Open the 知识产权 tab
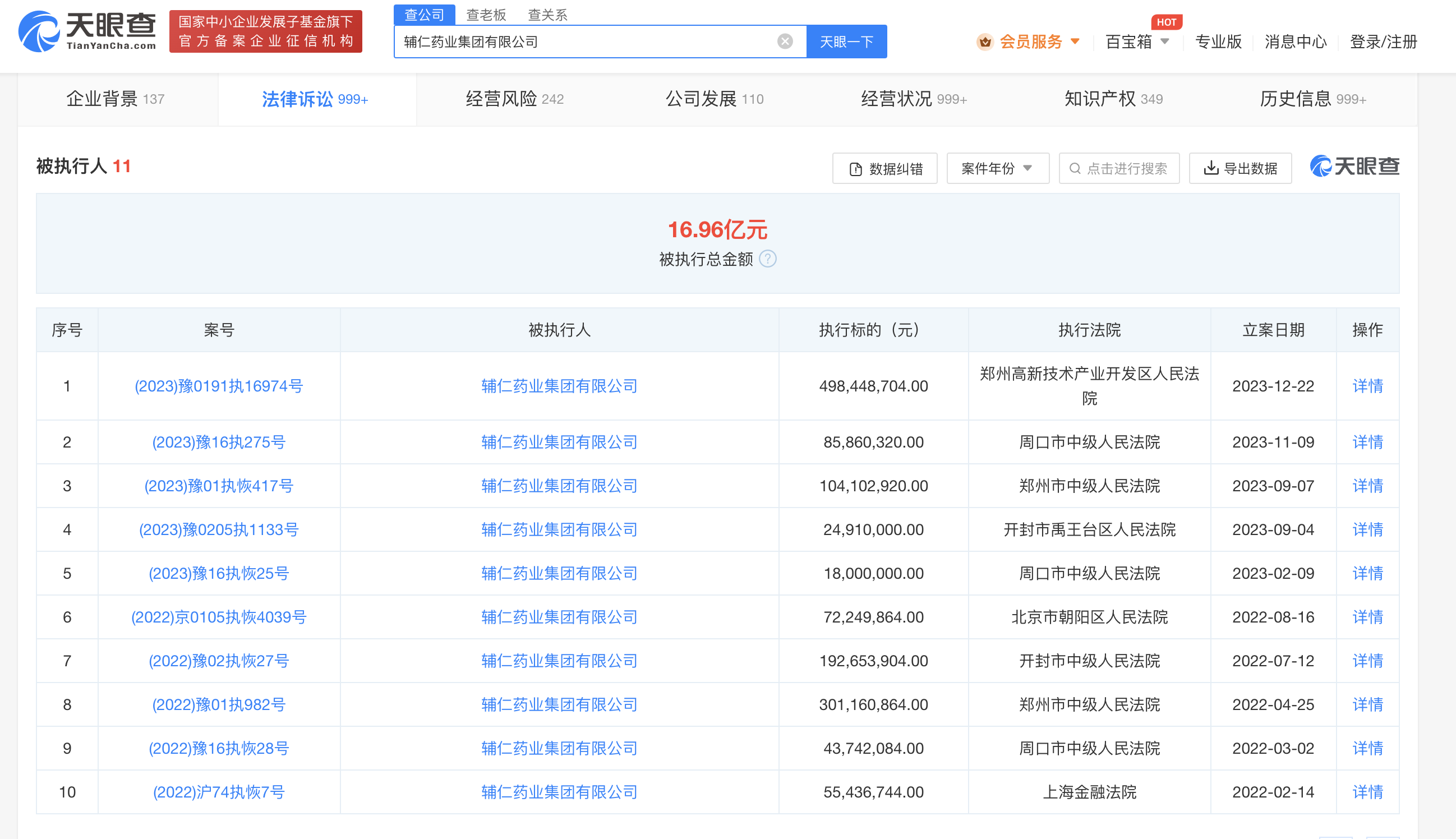The width and height of the screenshot is (1456, 839). [1113, 99]
